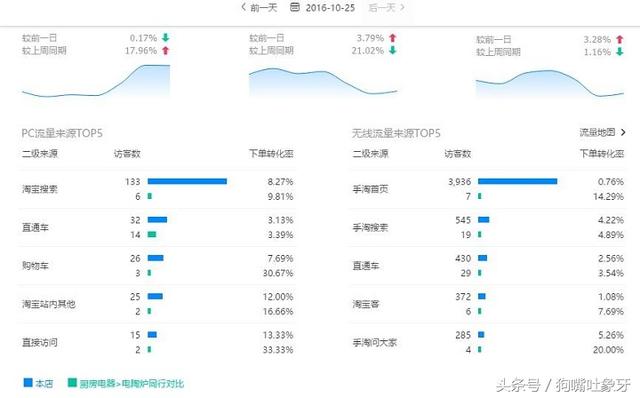
Task: Toggle the green 厨房电器 legend swatch
Action: [72, 382]
